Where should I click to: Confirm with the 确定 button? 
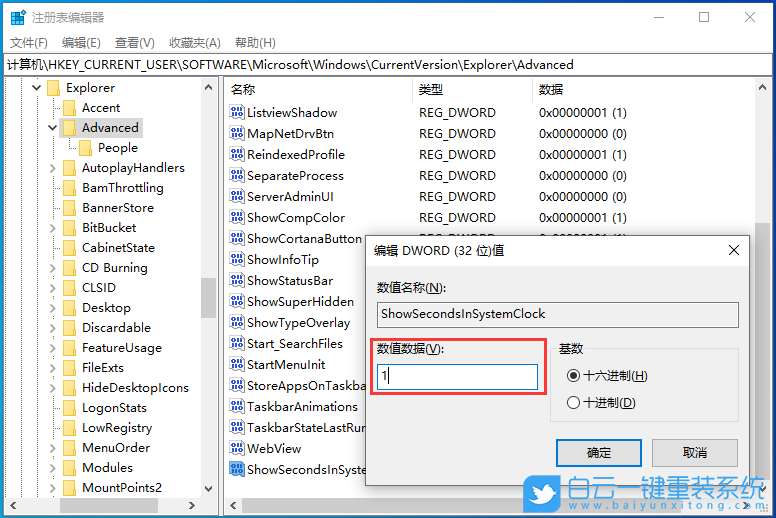[599, 453]
